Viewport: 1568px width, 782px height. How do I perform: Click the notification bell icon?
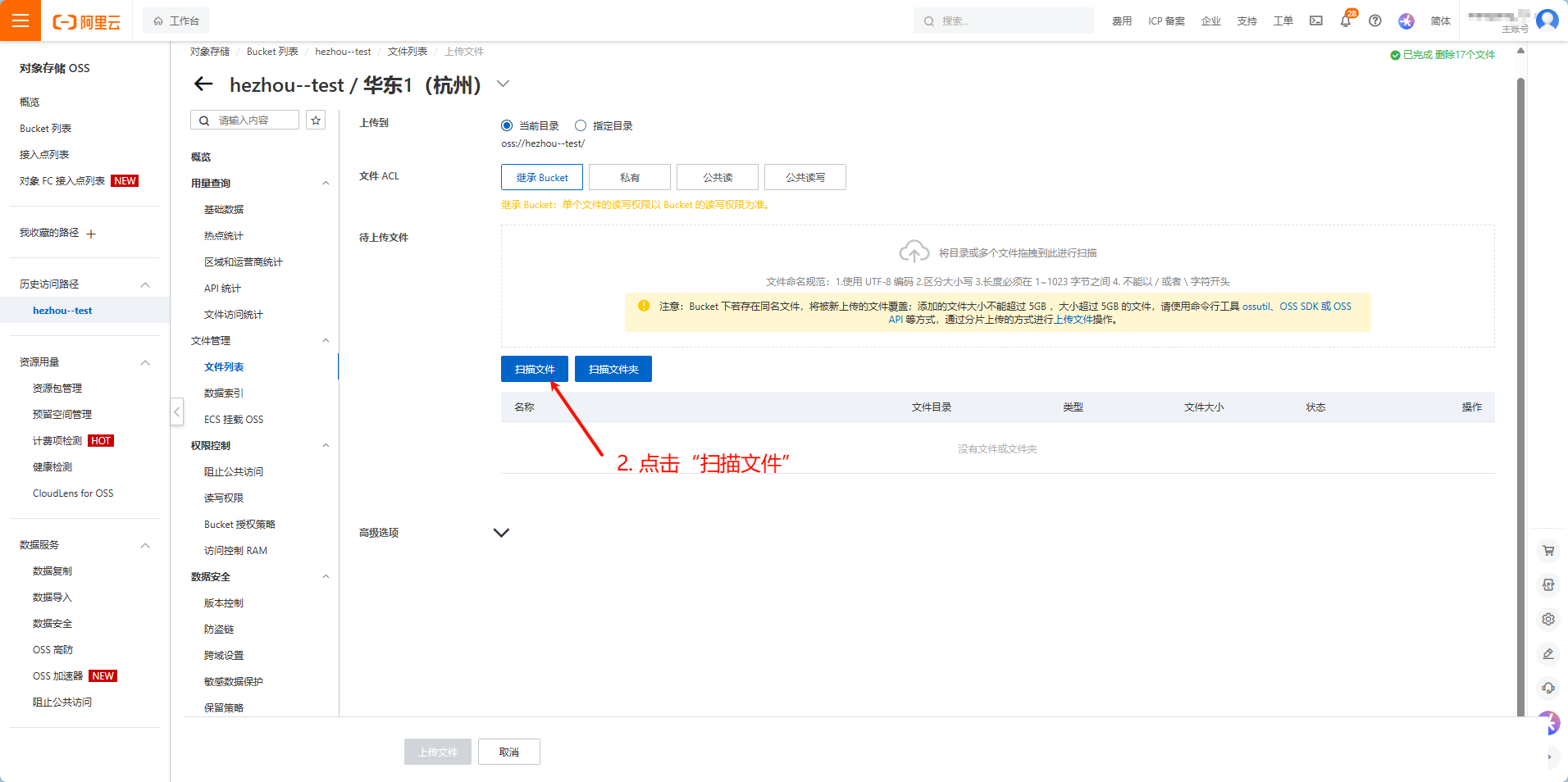pos(1345,21)
